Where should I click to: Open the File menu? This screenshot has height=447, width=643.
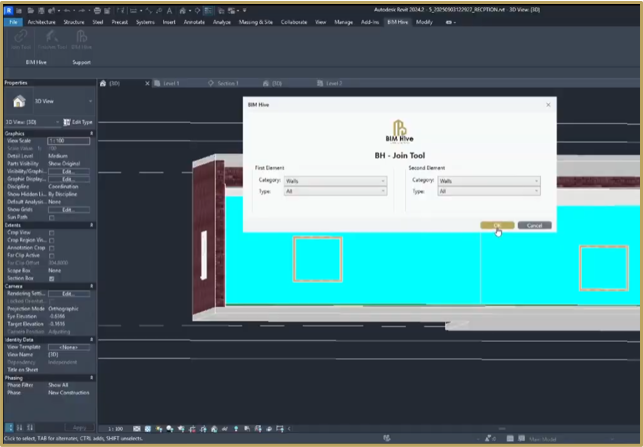pos(13,22)
